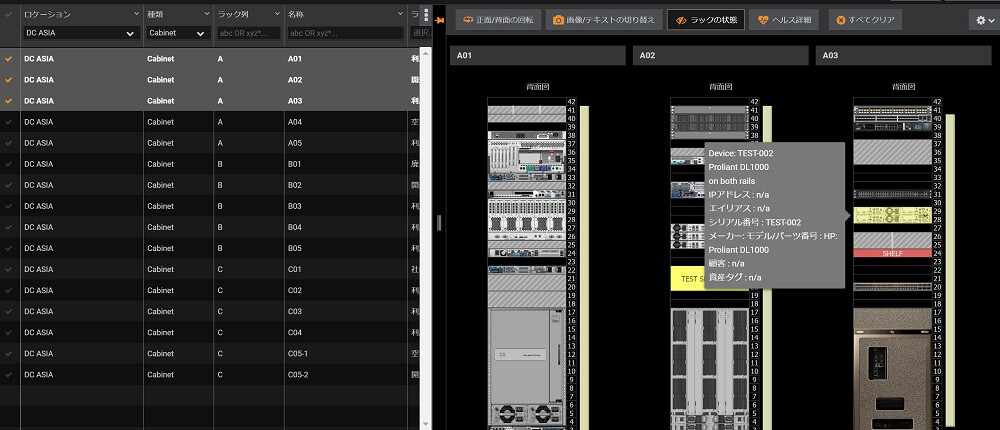Toggle the select-all checkmark in table header
Screen dimensions: 1000x430
pyautogui.click(x=9, y=14)
